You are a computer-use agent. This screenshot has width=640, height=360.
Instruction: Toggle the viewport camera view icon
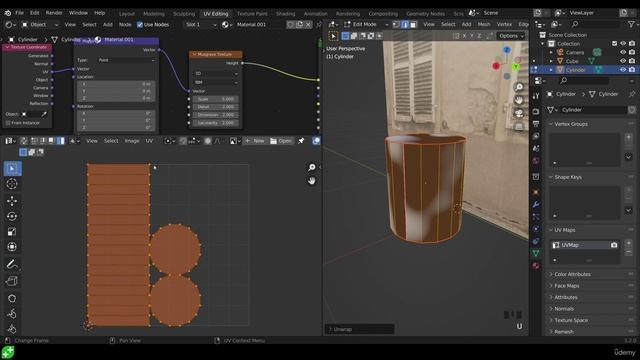coord(519,113)
